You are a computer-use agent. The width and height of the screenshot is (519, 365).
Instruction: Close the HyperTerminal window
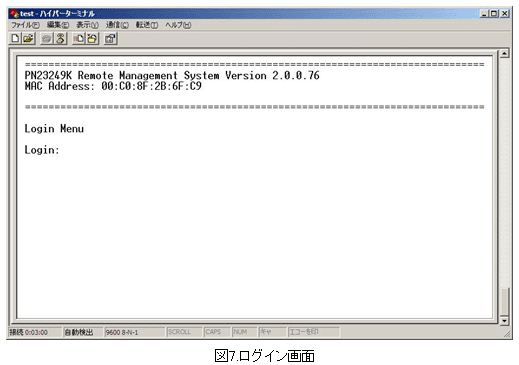point(505,14)
